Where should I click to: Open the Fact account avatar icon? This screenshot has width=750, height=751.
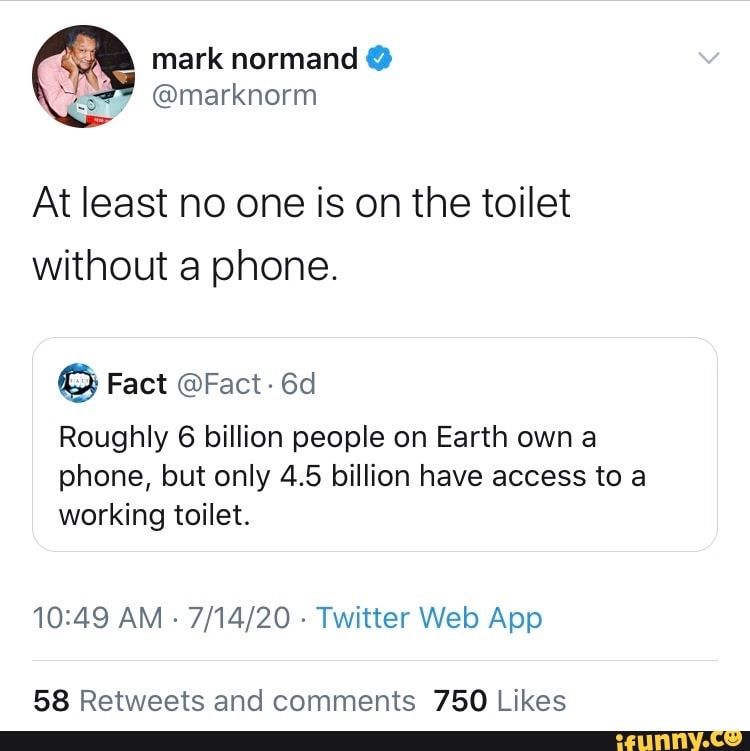pyautogui.click(x=78, y=383)
